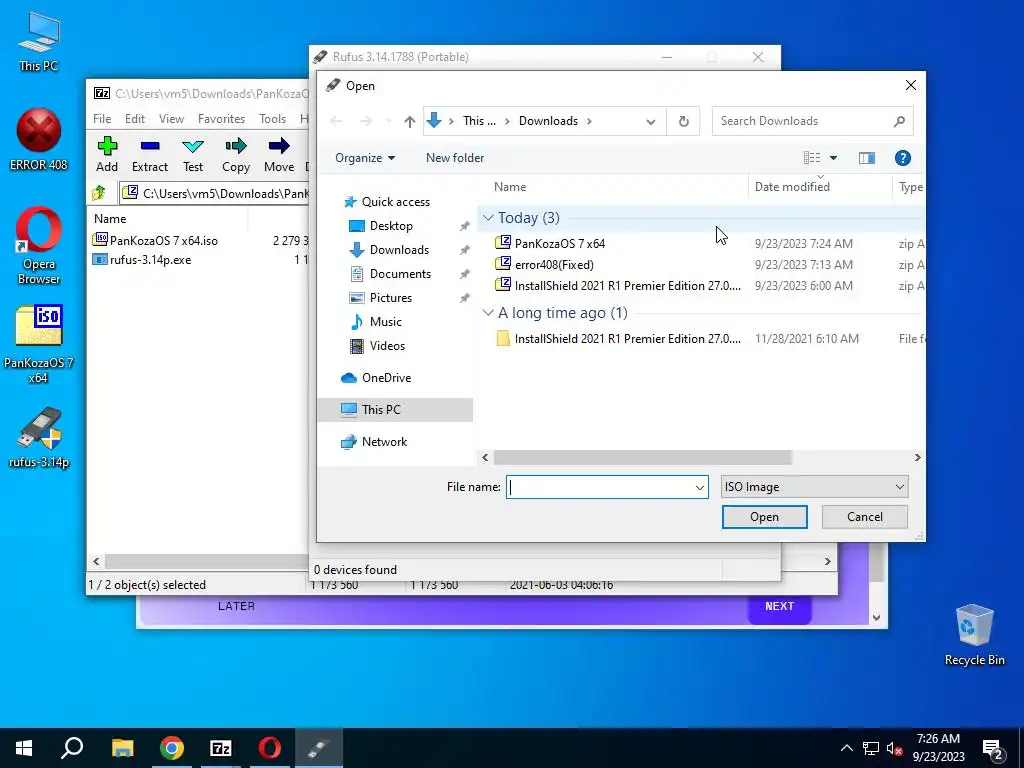This screenshot has height=768, width=1024.
Task: Change the view layout icon in Open dialog
Action: pos(812,158)
